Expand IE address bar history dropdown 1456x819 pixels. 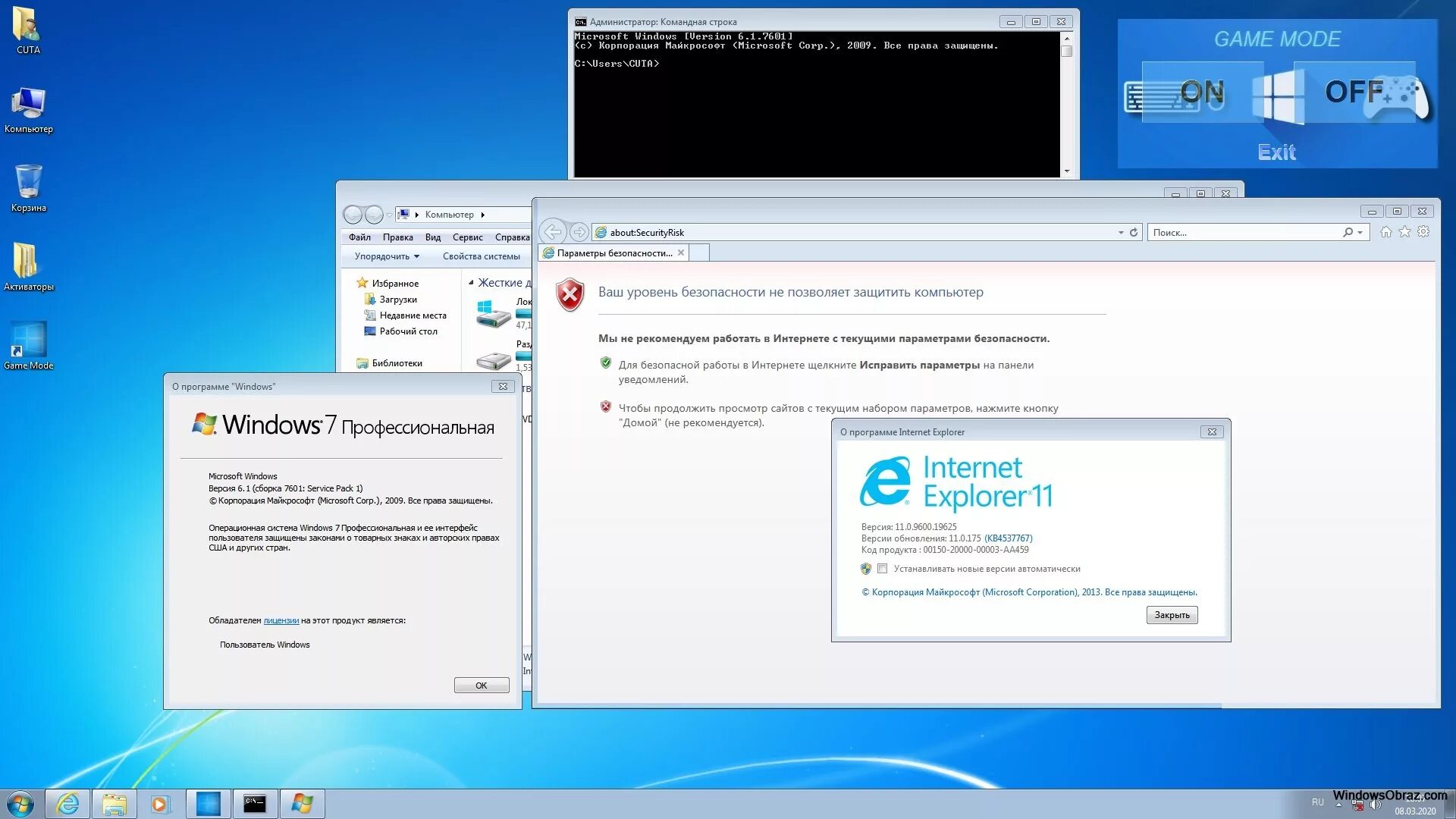(x=1121, y=233)
